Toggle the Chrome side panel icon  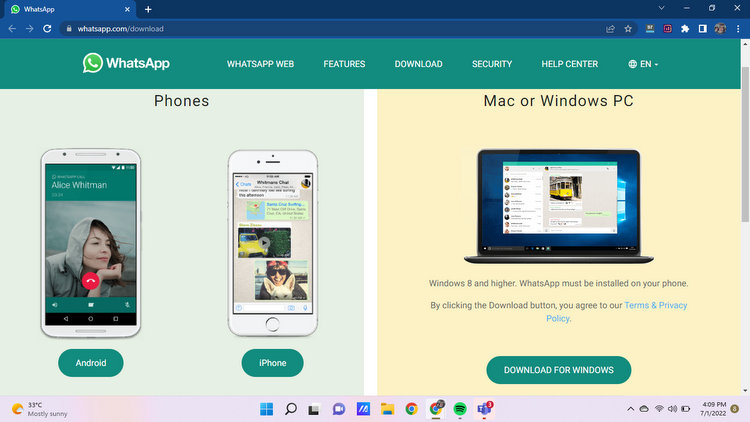point(702,29)
